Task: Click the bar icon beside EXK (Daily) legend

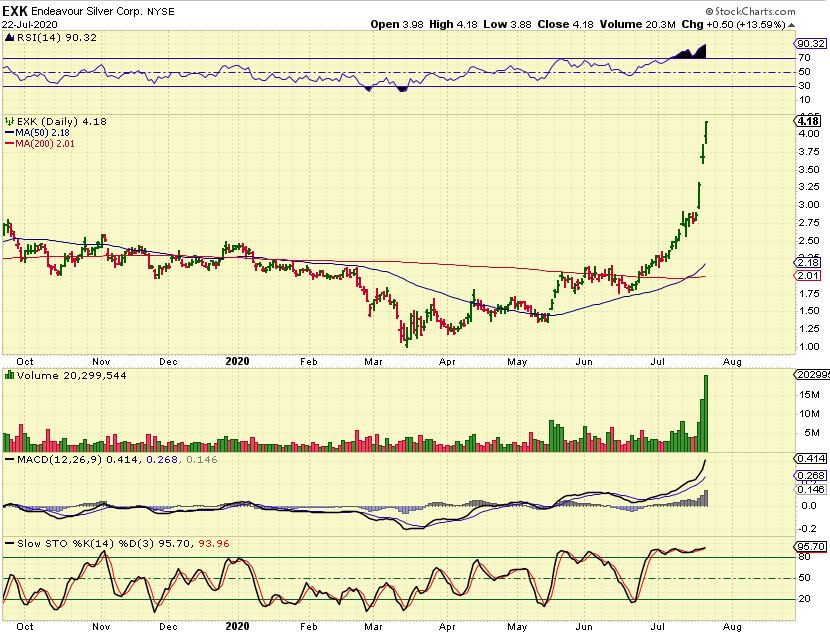Action: [x=10, y=121]
